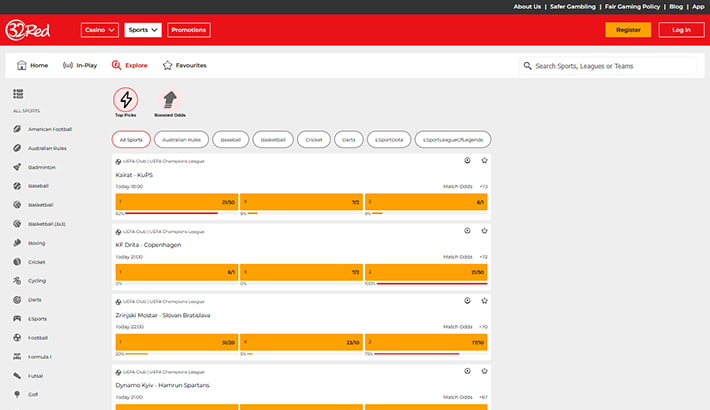
Task: Open the Blog link
Action: coord(676,6)
